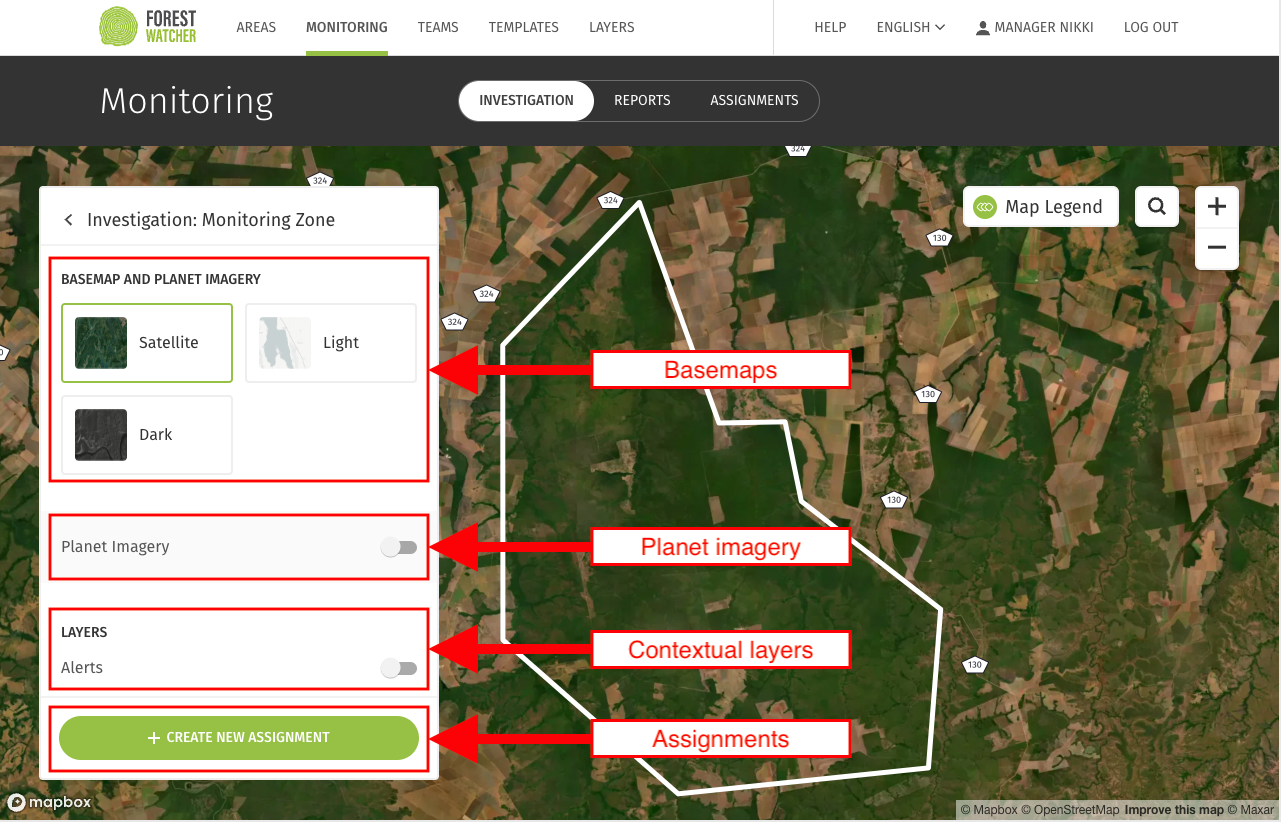Zoom in with the plus button
The height and width of the screenshot is (822, 1281).
point(1216,207)
